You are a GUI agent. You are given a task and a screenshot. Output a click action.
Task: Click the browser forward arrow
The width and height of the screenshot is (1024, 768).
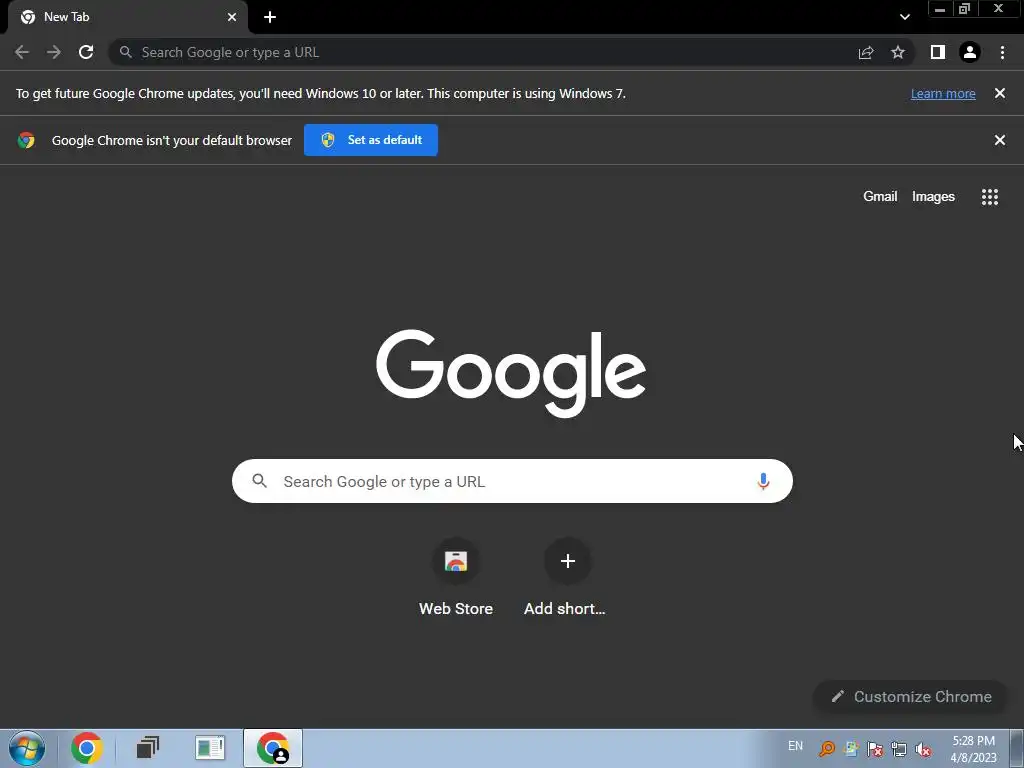click(x=54, y=52)
